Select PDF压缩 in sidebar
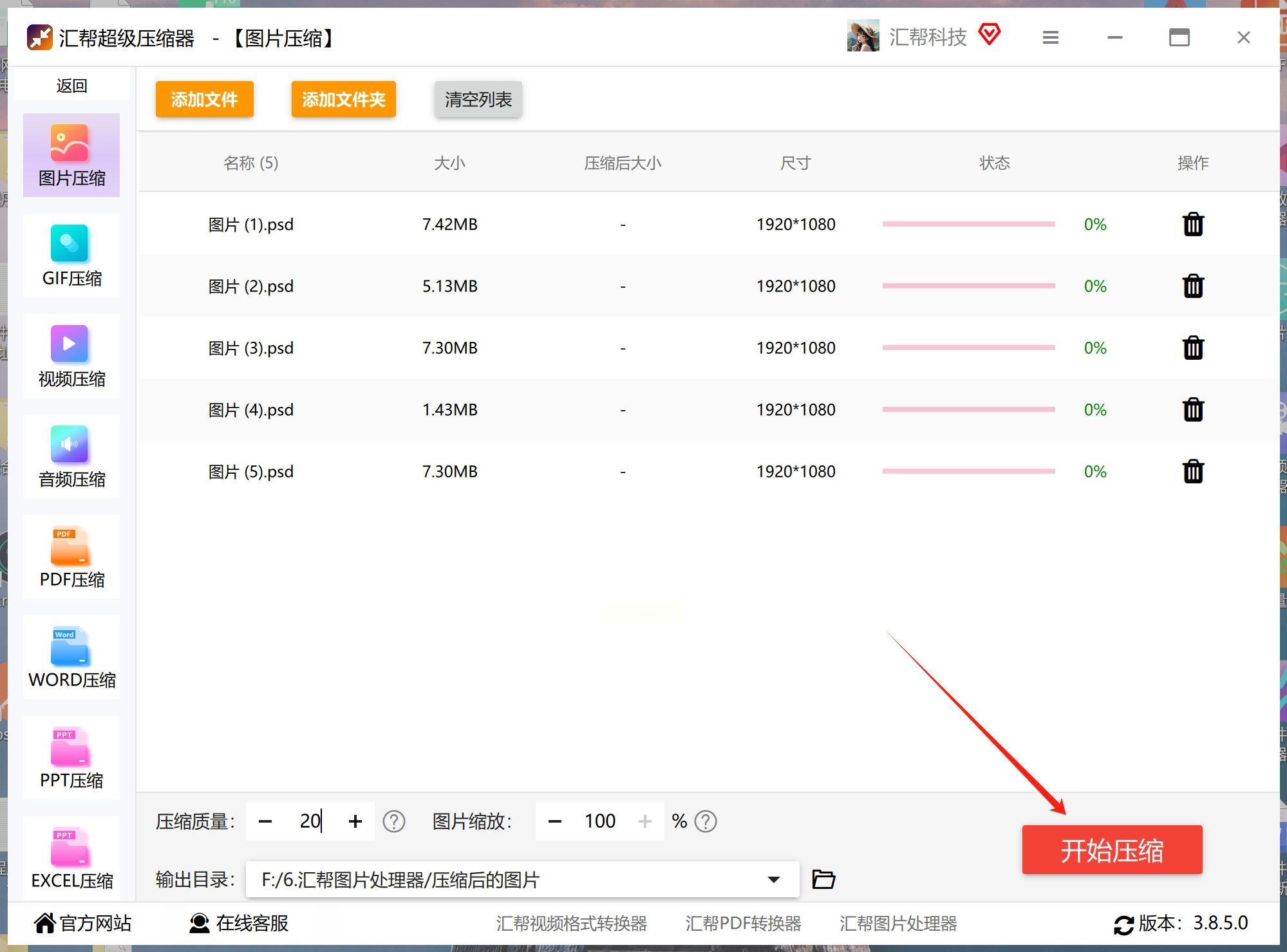The height and width of the screenshot is (952, 1287). [x=71, y=557]
